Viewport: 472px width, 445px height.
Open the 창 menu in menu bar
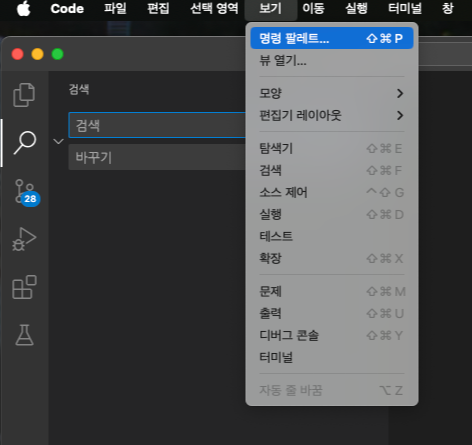448,8
